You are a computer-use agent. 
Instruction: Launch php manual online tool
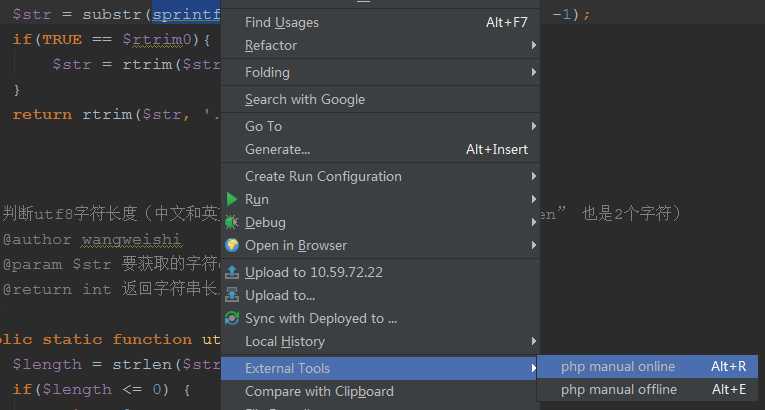coord(618,366)
